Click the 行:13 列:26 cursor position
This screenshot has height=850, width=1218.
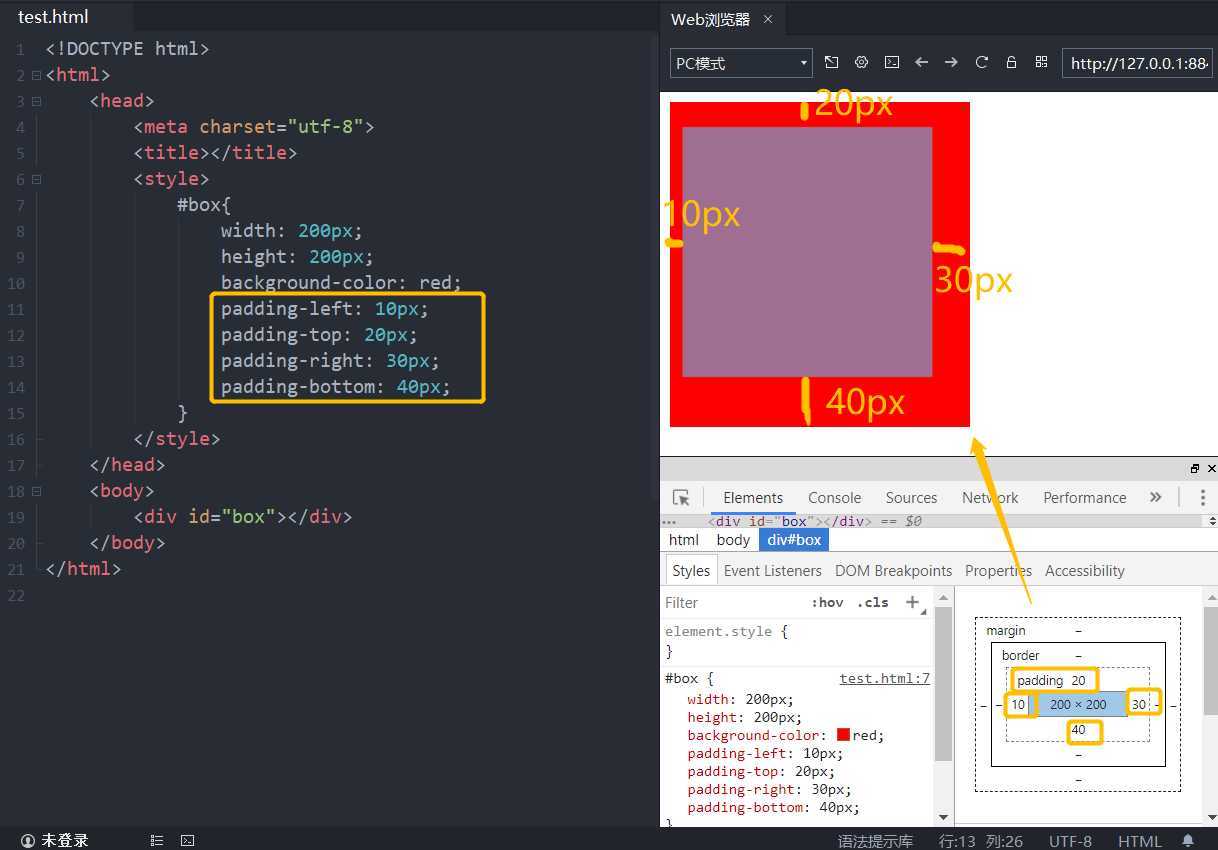point(981,841)
